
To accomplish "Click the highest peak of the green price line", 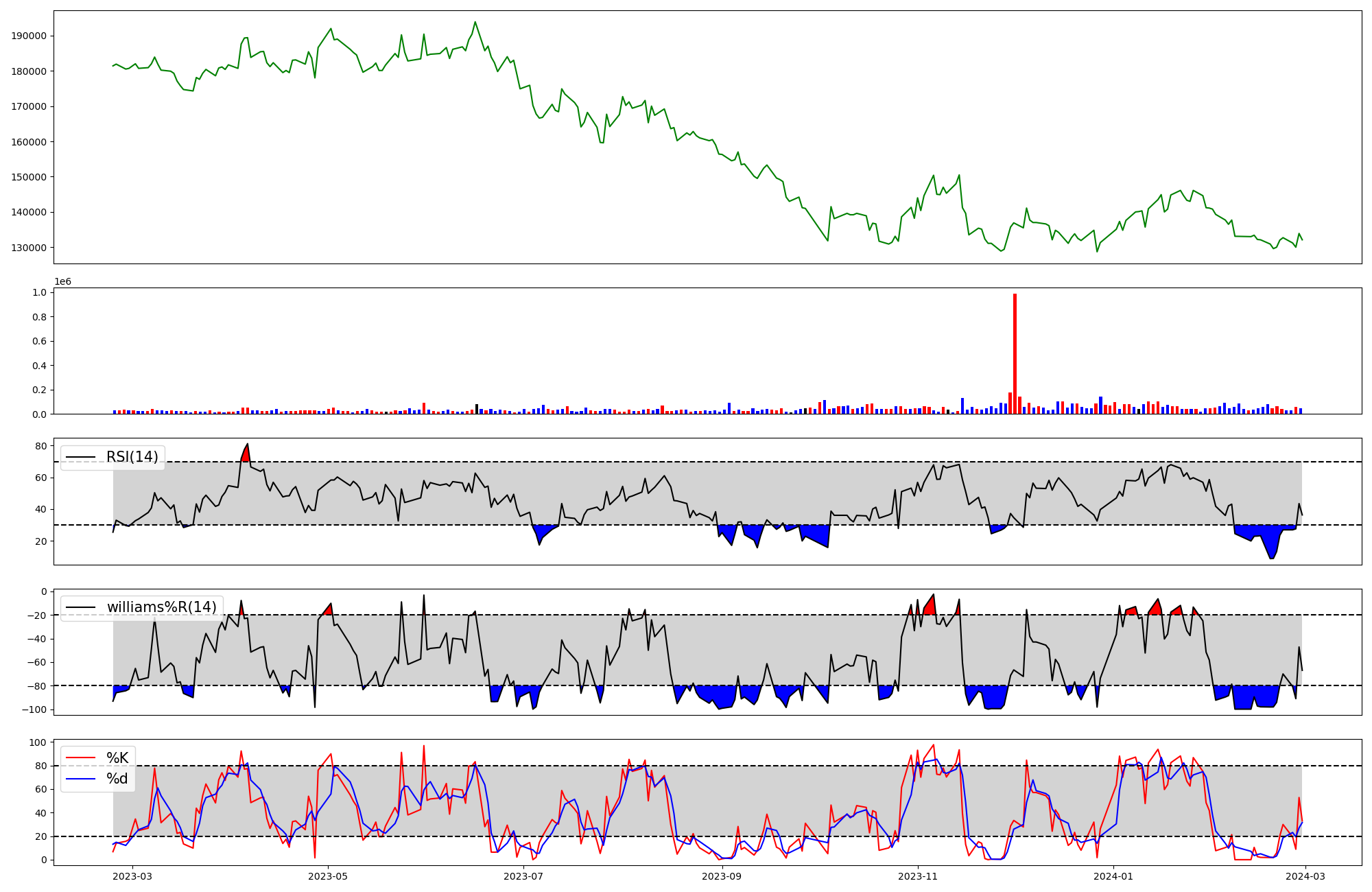I will (475, 23).
